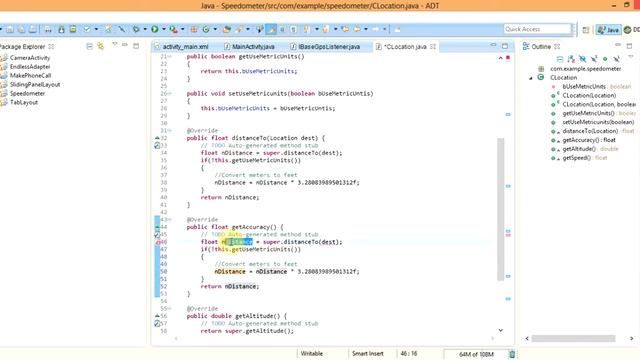Image resolution: width=640 pixels, height=360 pixels.
Task: Switch to the Java perspective
Action: (608, 30)
